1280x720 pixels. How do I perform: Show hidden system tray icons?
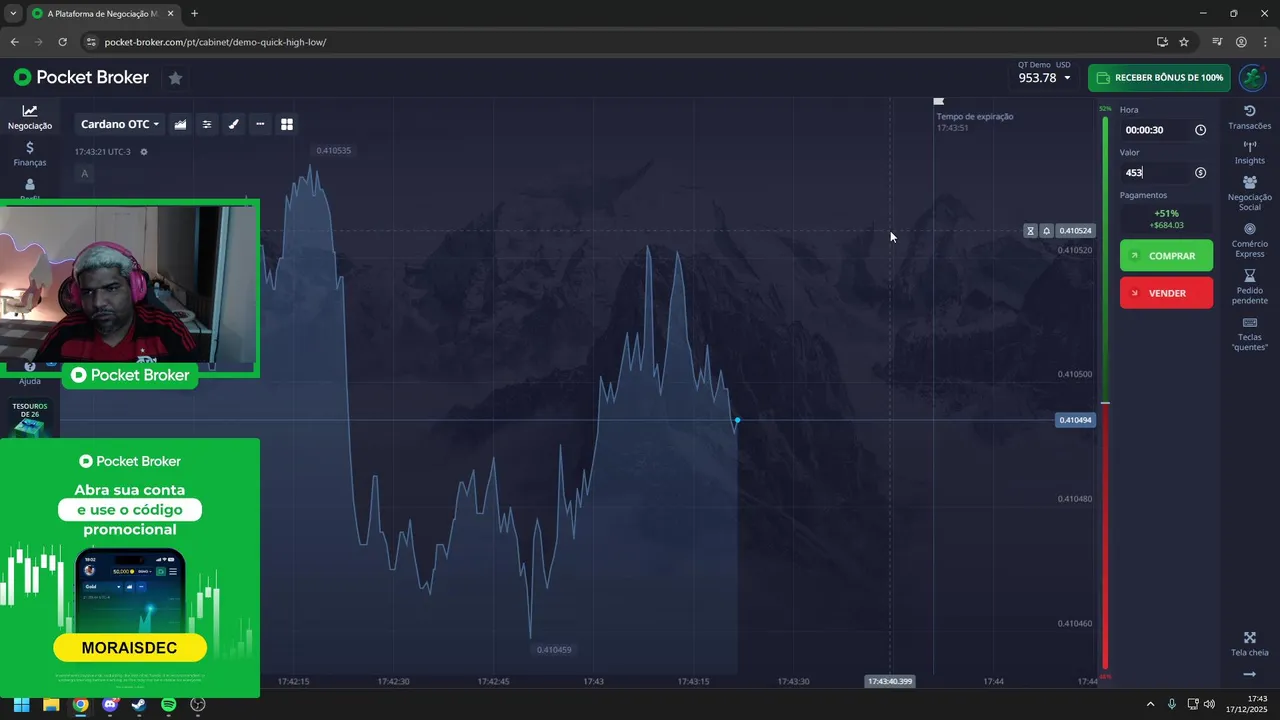[1152, 704]
